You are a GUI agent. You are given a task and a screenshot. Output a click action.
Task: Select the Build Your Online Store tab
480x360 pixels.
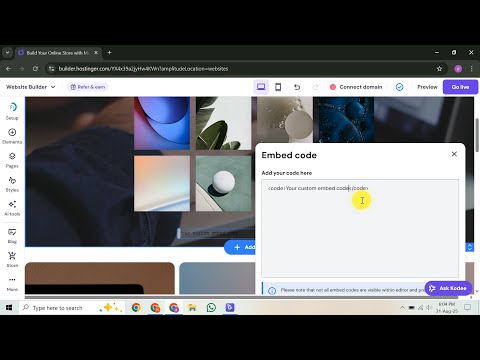point(58,53)
